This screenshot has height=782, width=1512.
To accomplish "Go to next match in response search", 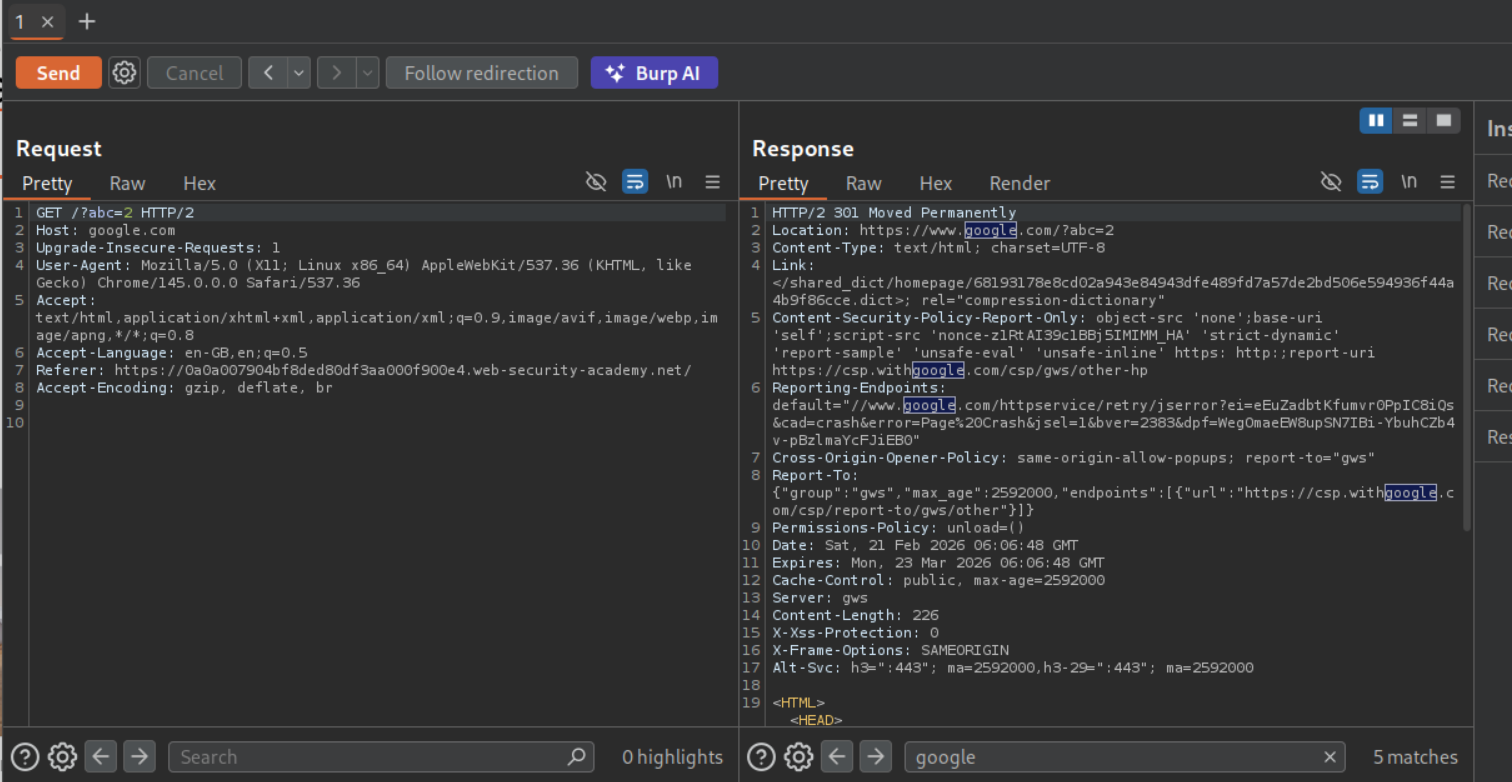I will pos(875,757).
